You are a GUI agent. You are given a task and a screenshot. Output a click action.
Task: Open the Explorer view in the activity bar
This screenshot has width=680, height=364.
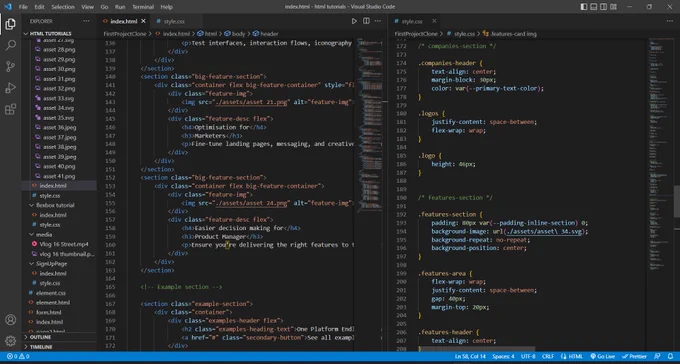(10, 24)
